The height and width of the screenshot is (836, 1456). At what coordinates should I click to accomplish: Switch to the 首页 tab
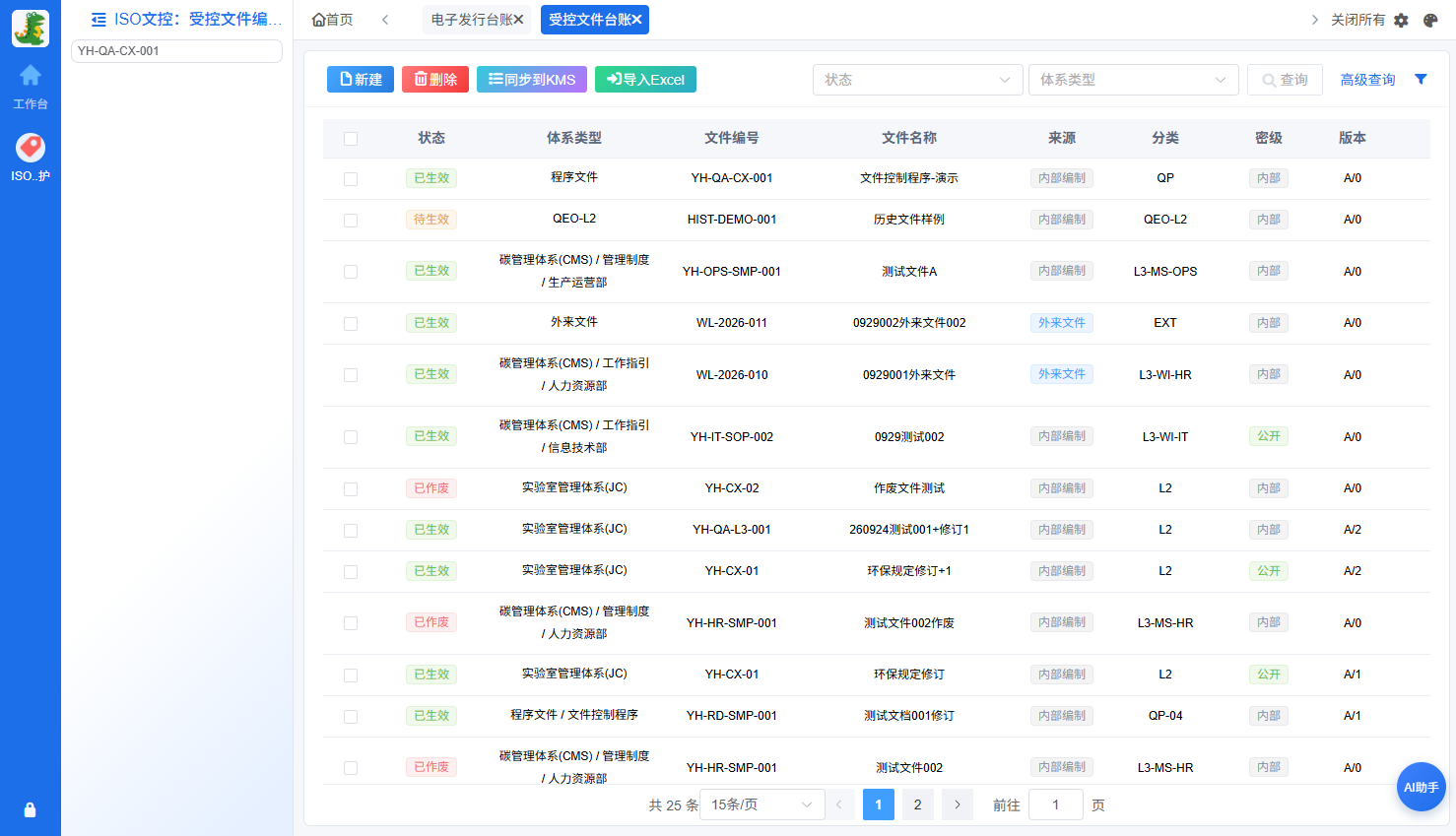(333, 20)
